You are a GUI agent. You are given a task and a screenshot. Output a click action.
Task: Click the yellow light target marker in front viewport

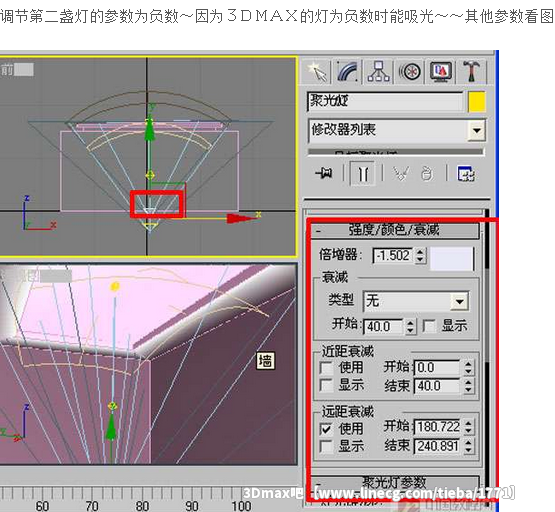point(150,174)
